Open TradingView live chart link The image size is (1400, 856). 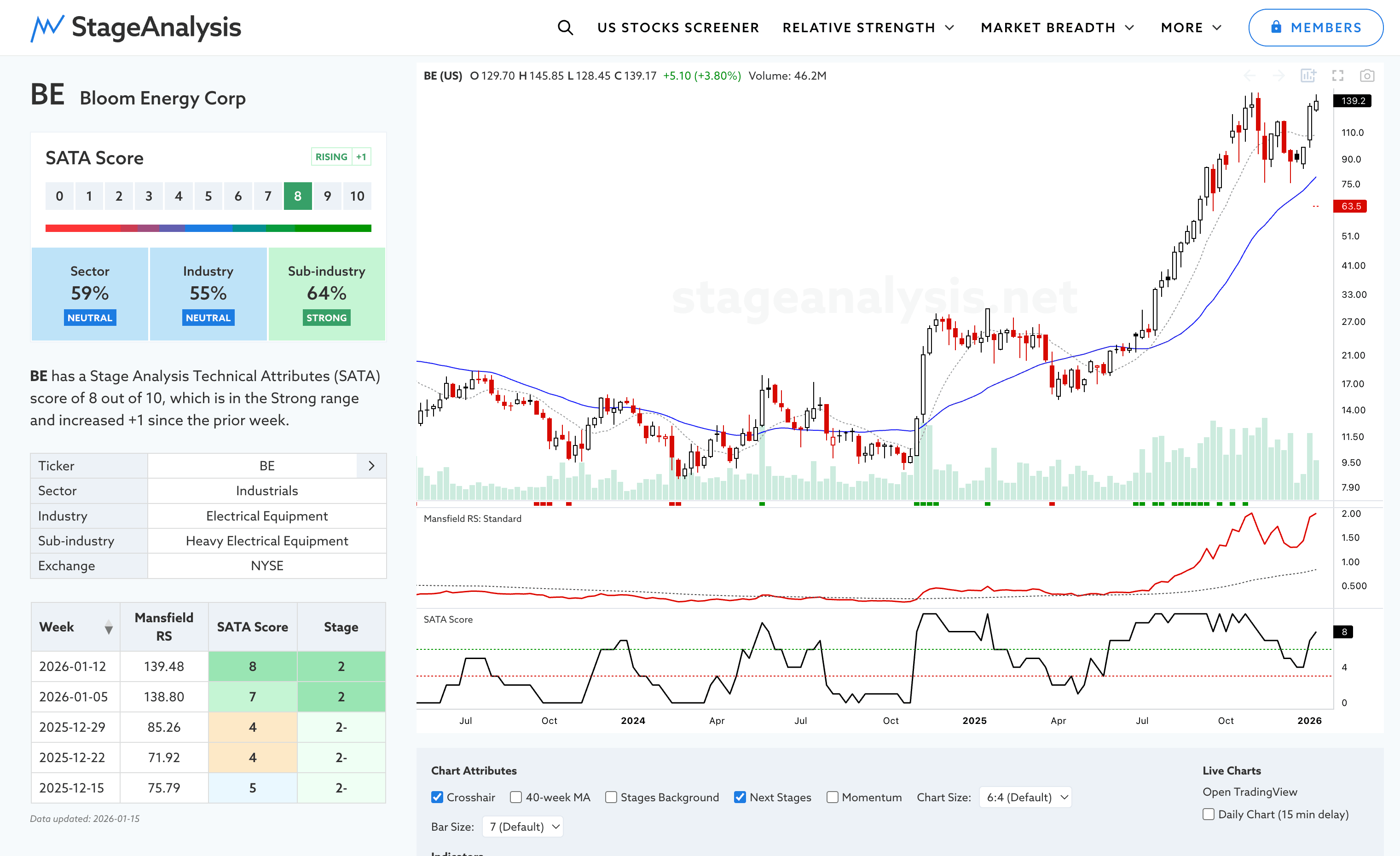tap(1250, 792)
